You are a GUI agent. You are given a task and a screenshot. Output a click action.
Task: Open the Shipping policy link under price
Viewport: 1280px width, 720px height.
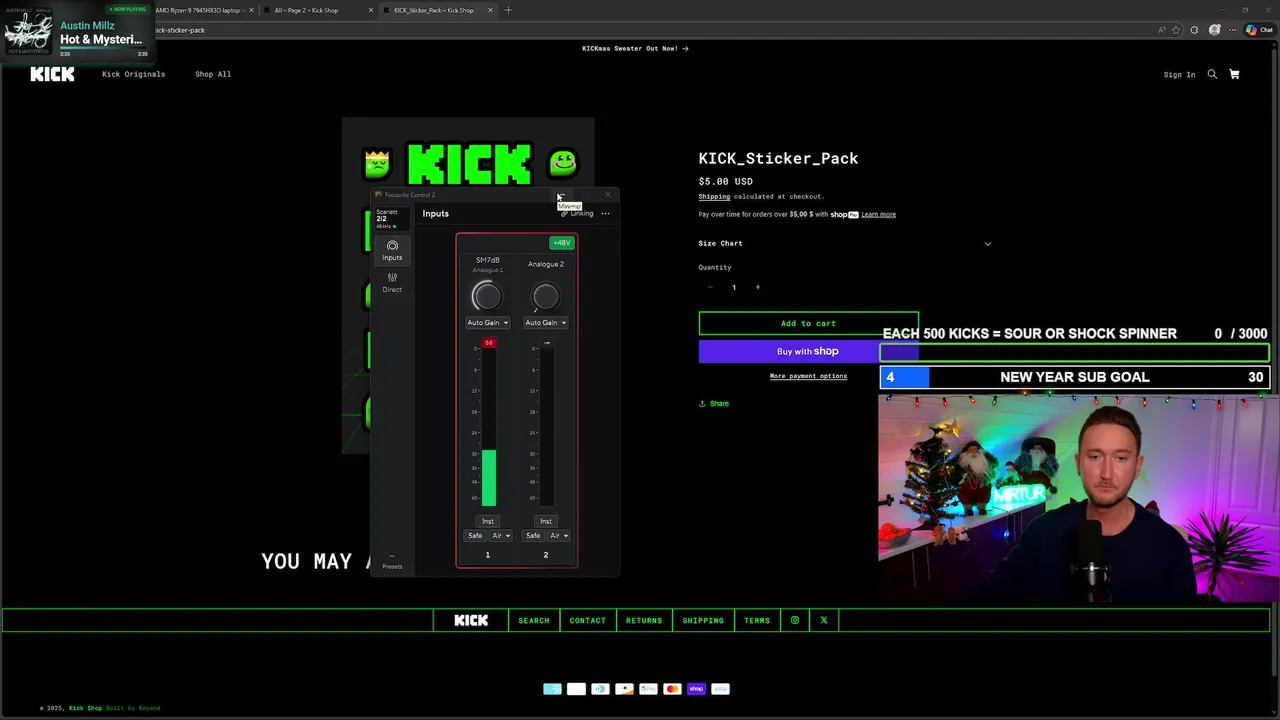(x=714, y=196)
